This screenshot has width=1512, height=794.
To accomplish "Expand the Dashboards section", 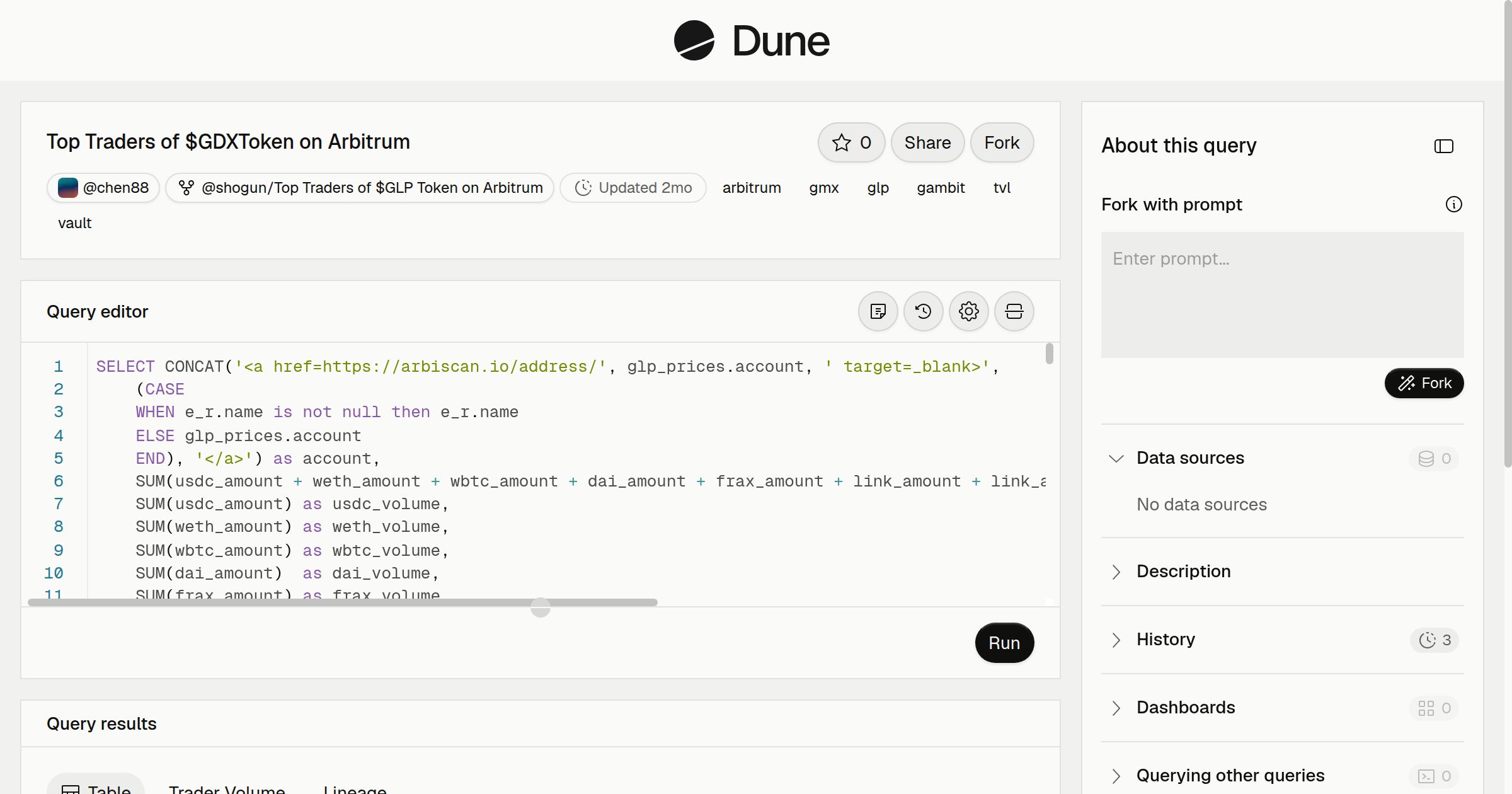I will point(1116,708).
